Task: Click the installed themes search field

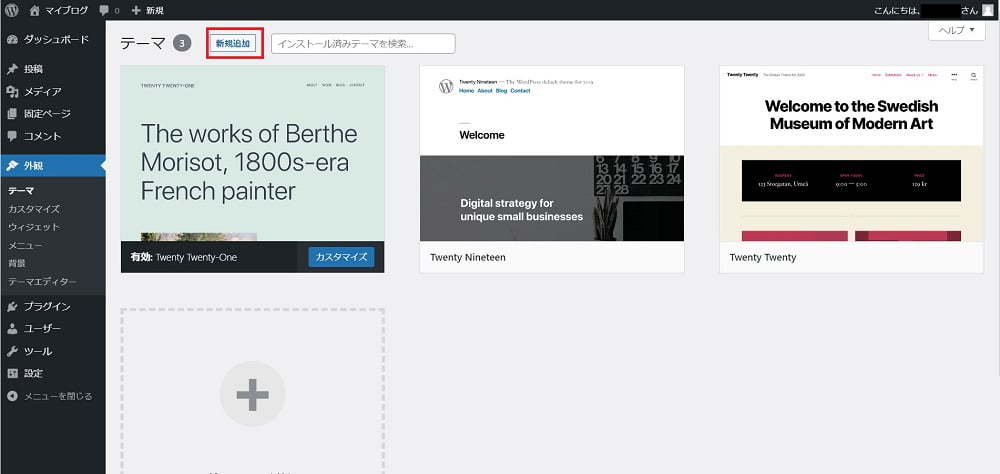Action: point(363,44)
